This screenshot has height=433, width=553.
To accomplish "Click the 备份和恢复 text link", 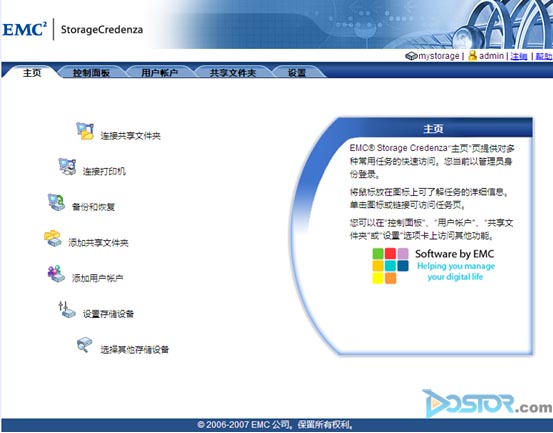I will click(x=93, y=207).
